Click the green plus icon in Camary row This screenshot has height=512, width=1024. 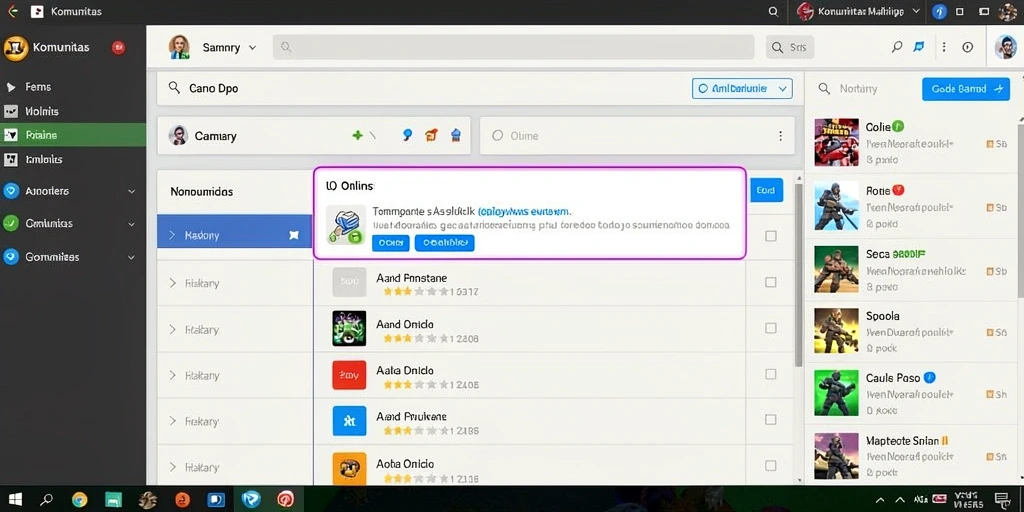click(357, 135)
